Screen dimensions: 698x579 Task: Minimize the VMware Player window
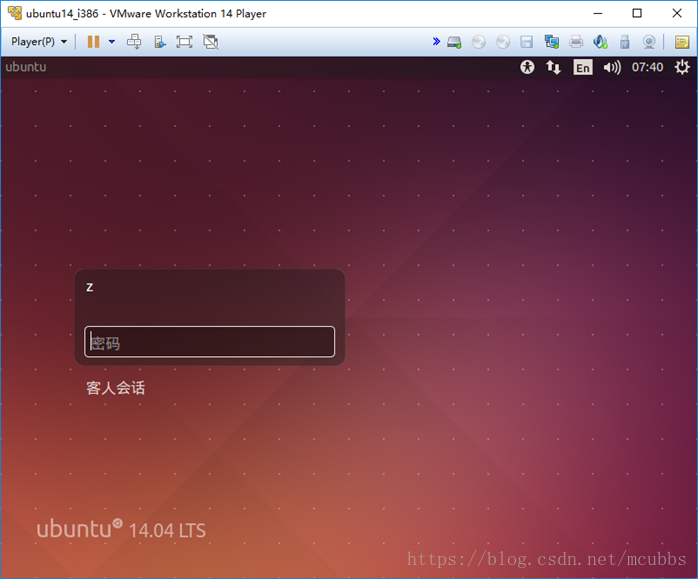tap(598, 13)
